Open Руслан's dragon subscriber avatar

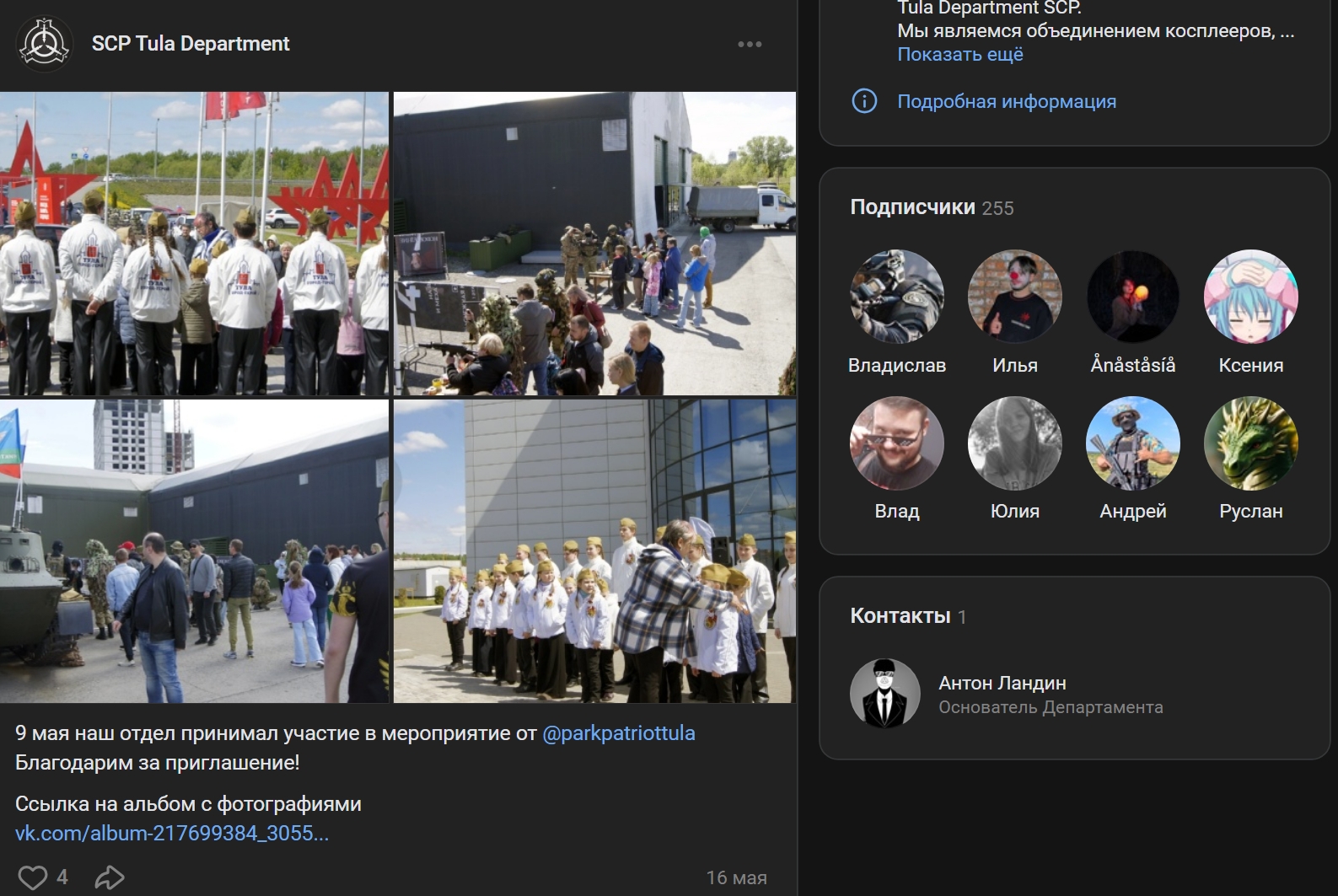coord(1251,443)
